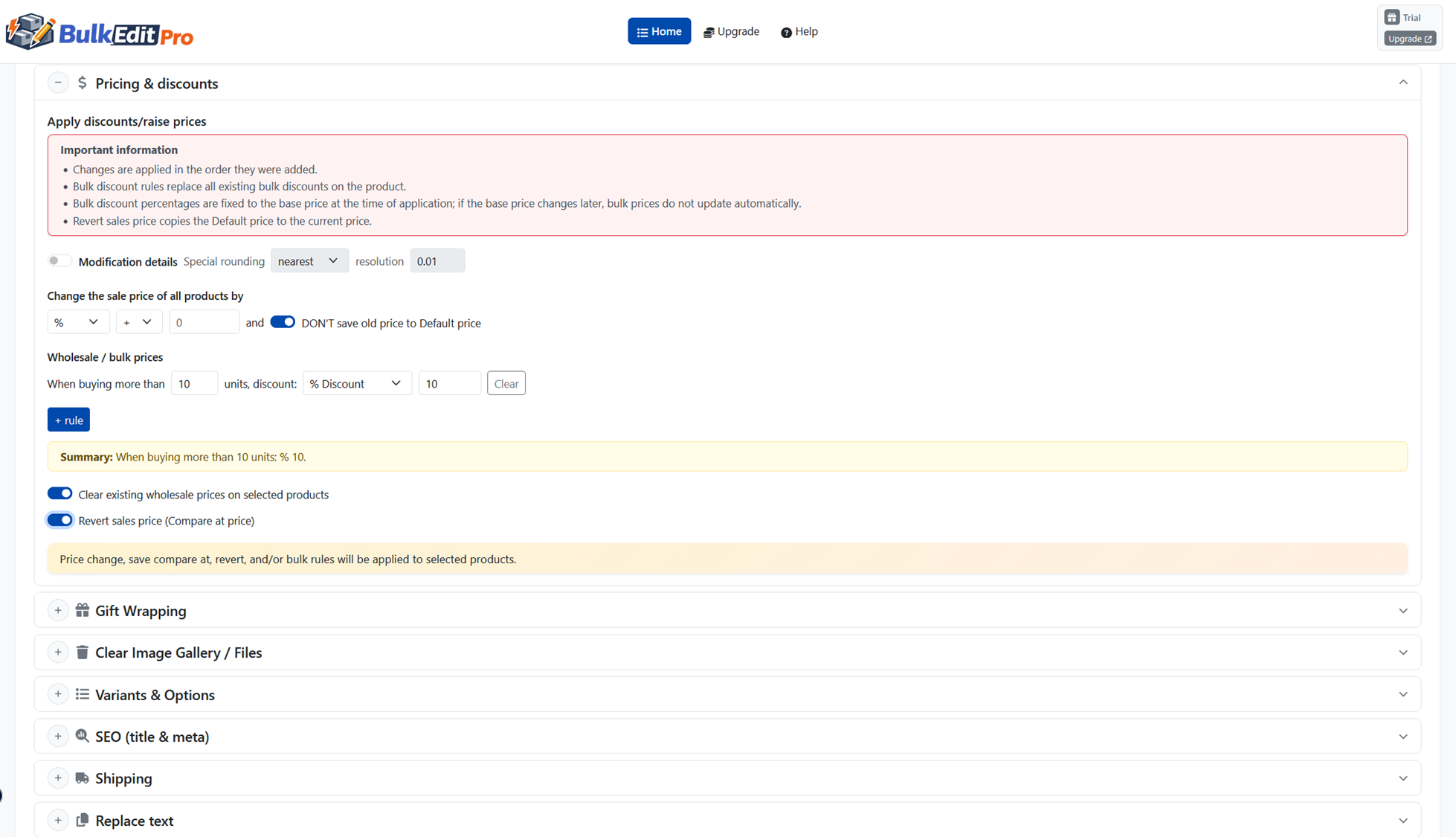Open the % Discount dropdown
This screenshot has width=1456, height=837.
pyautogui.click(x=357, y=382)
